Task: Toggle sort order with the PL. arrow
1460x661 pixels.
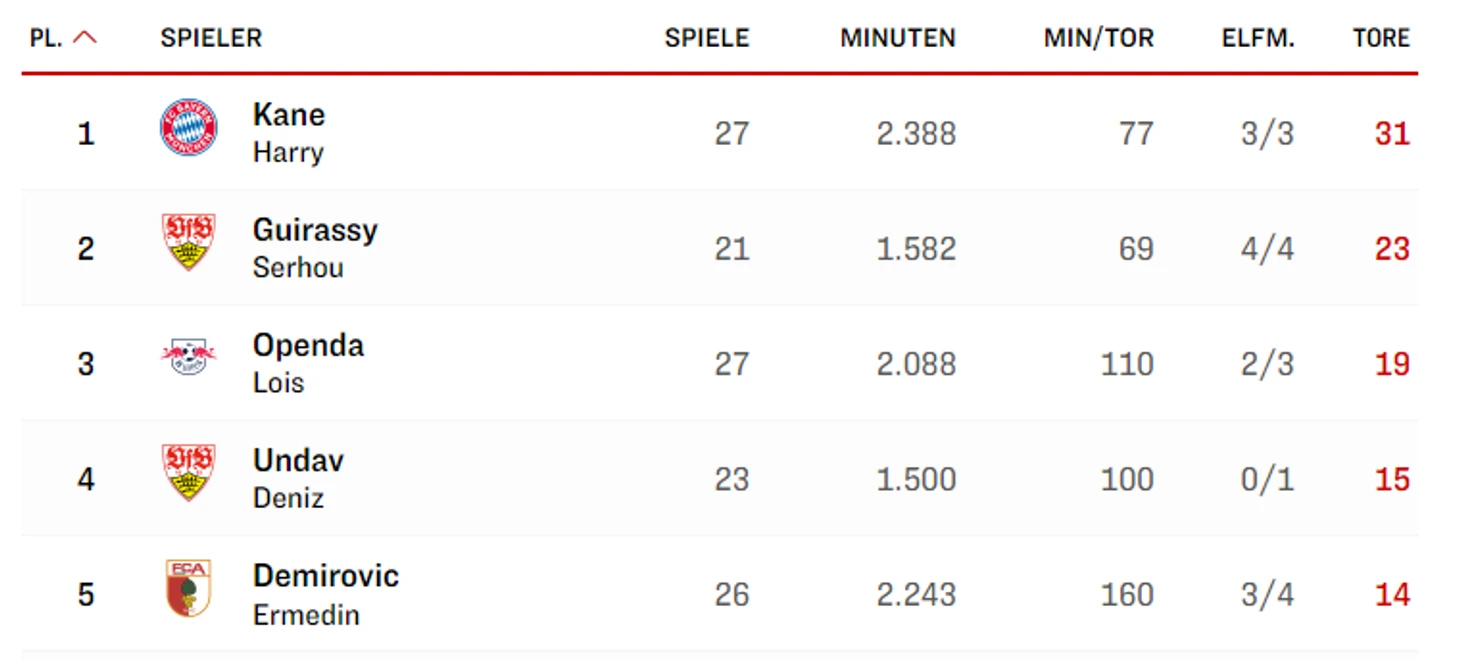Action: (x=85, y=38)
